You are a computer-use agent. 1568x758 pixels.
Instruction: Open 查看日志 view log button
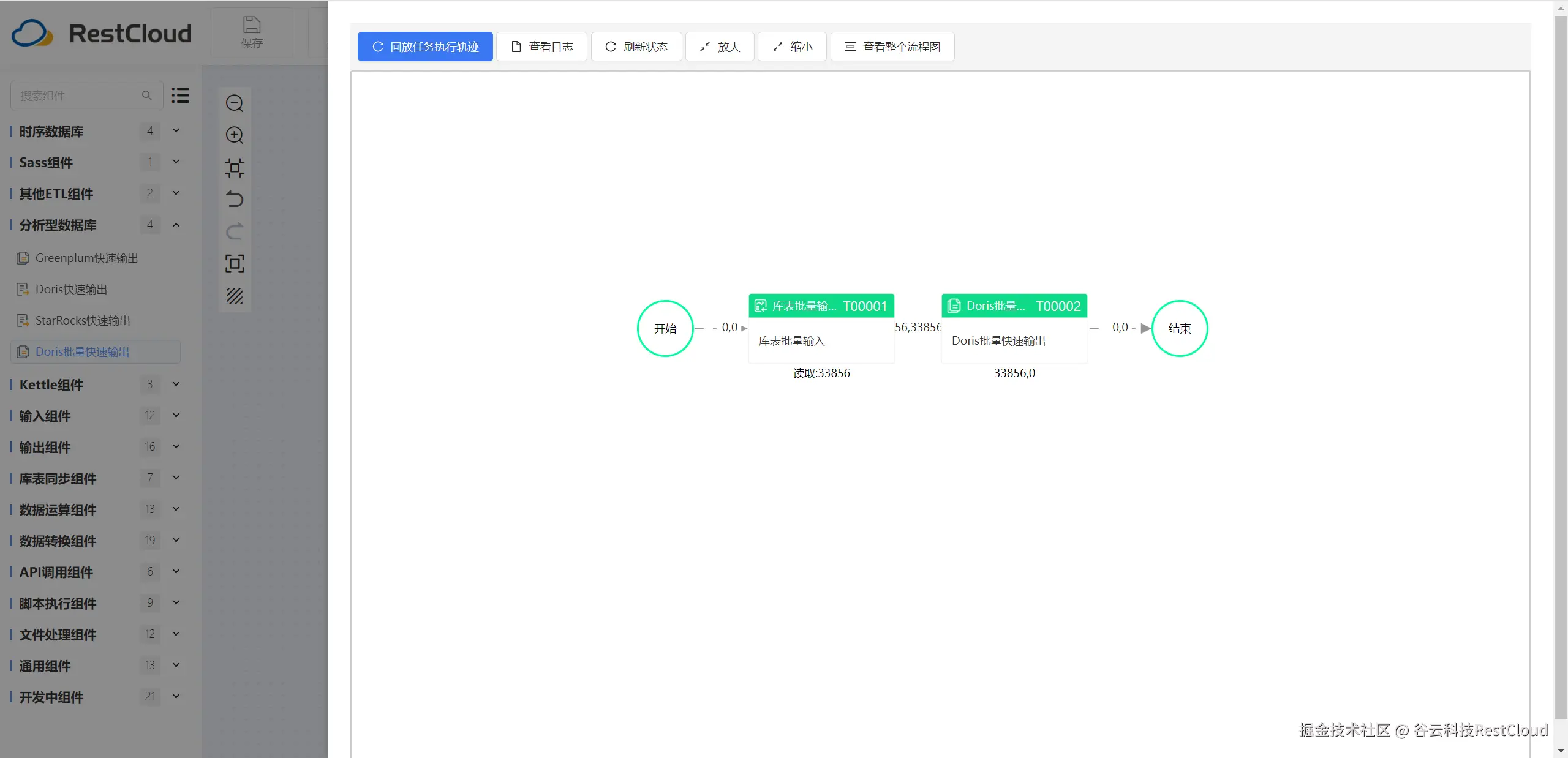pos(541,47)
